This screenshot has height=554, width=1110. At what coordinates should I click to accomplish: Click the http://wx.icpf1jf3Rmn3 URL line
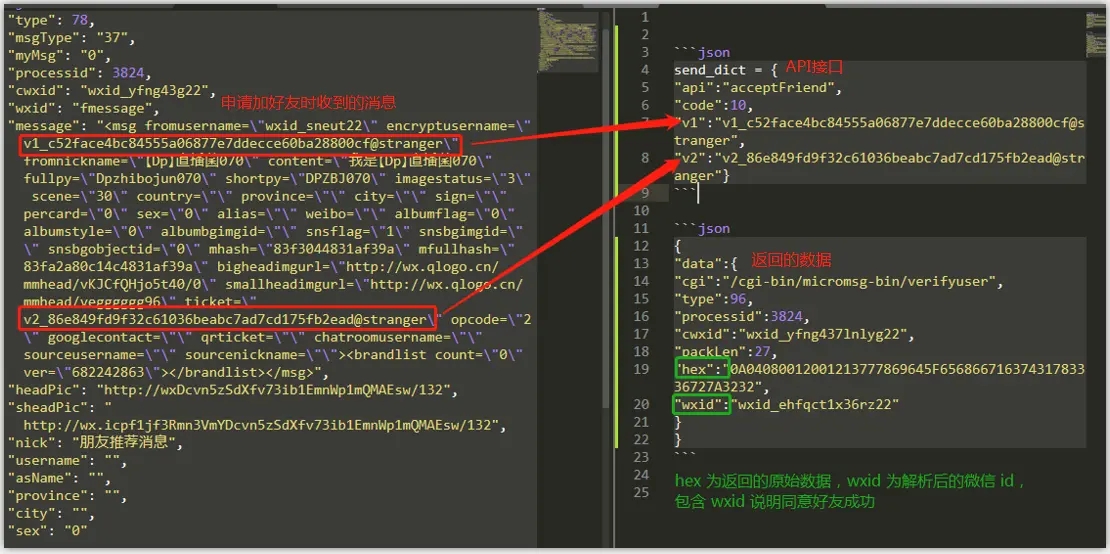click(x=265, y=425)
